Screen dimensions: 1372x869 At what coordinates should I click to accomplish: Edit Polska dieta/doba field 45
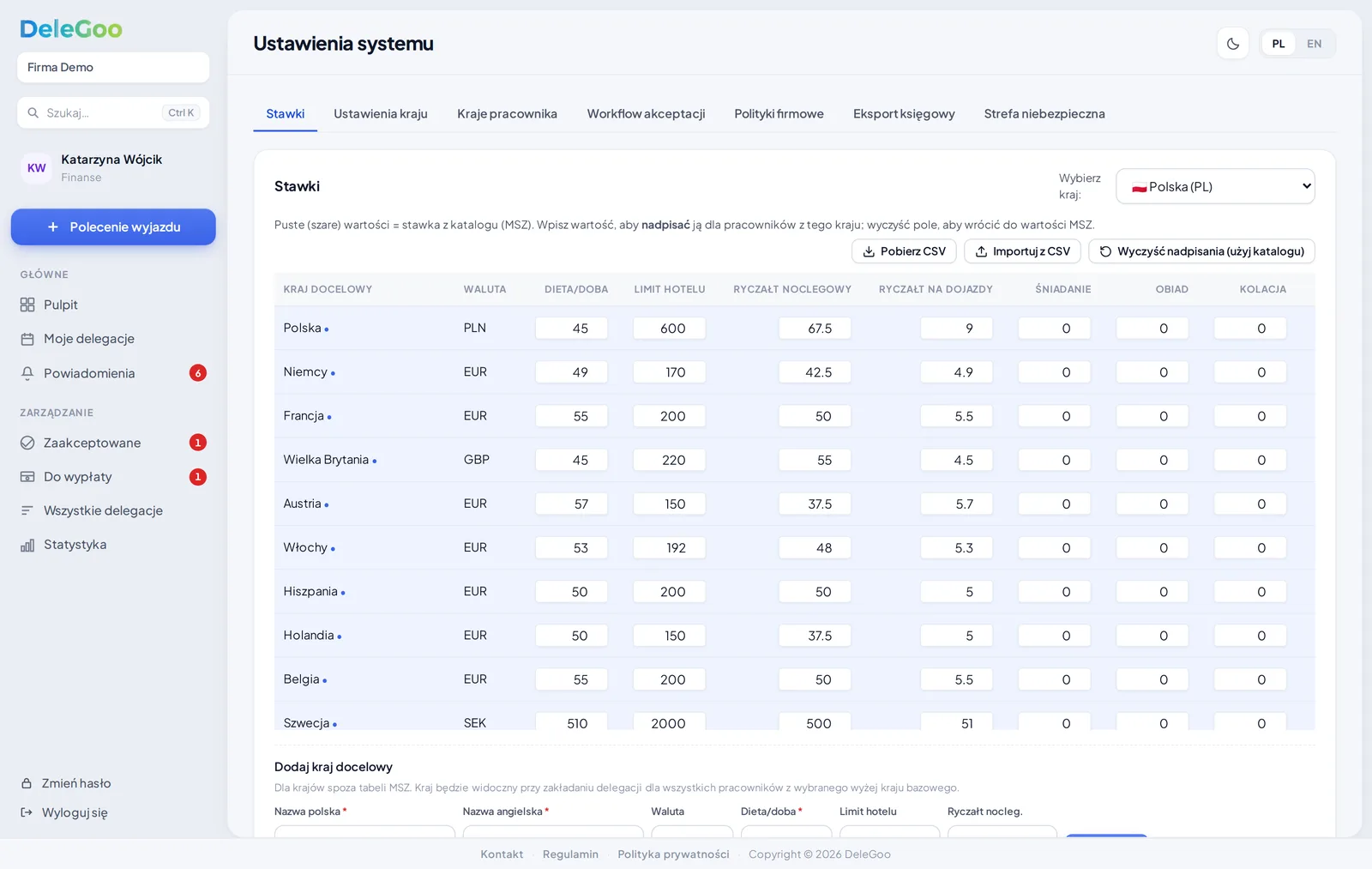571,329
